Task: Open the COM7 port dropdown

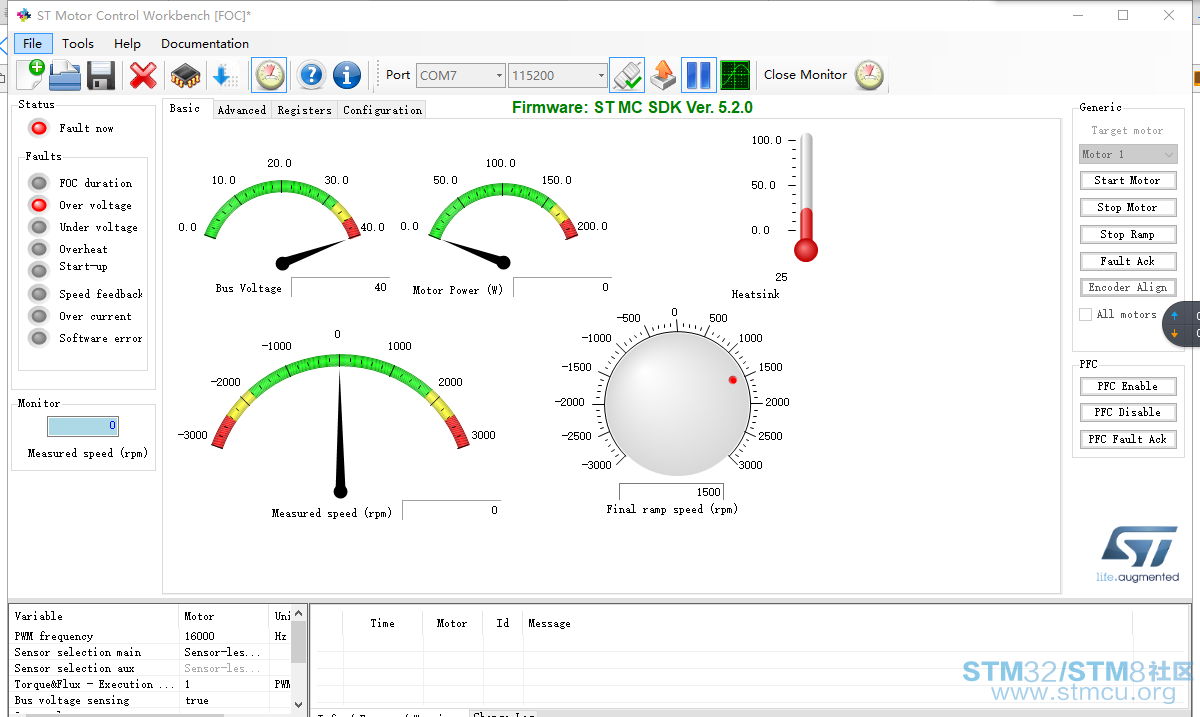Action: [x=461, y=75]
